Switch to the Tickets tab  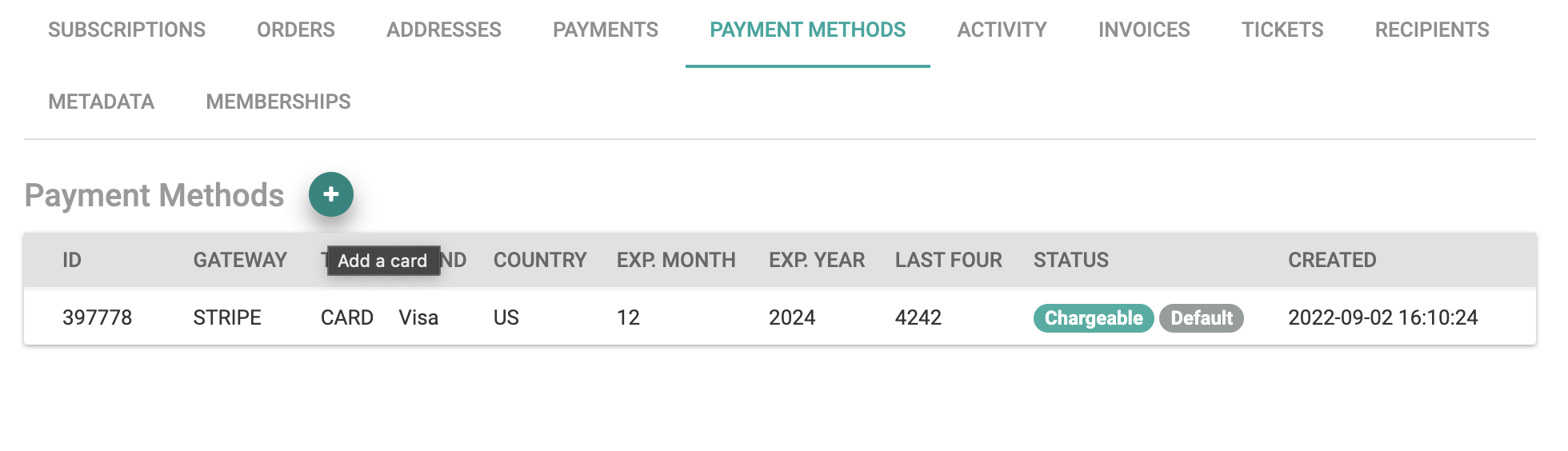[1282, 30]
